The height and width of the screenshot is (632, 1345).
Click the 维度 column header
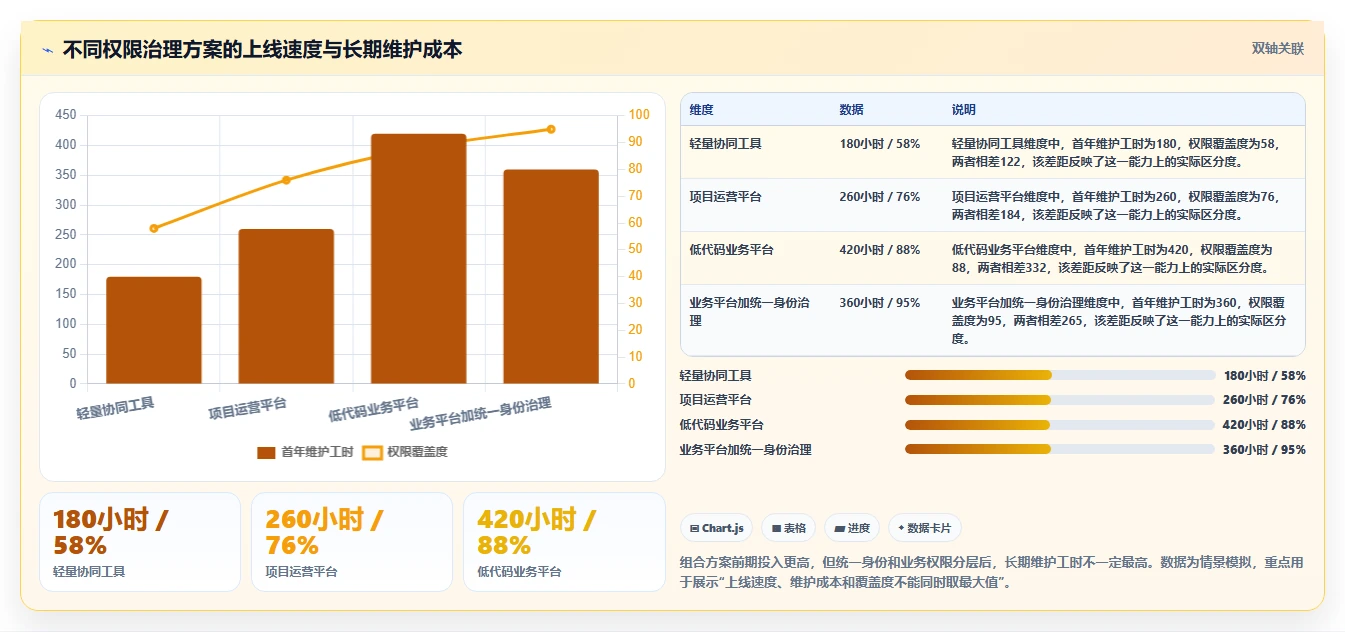click(701, 110)
